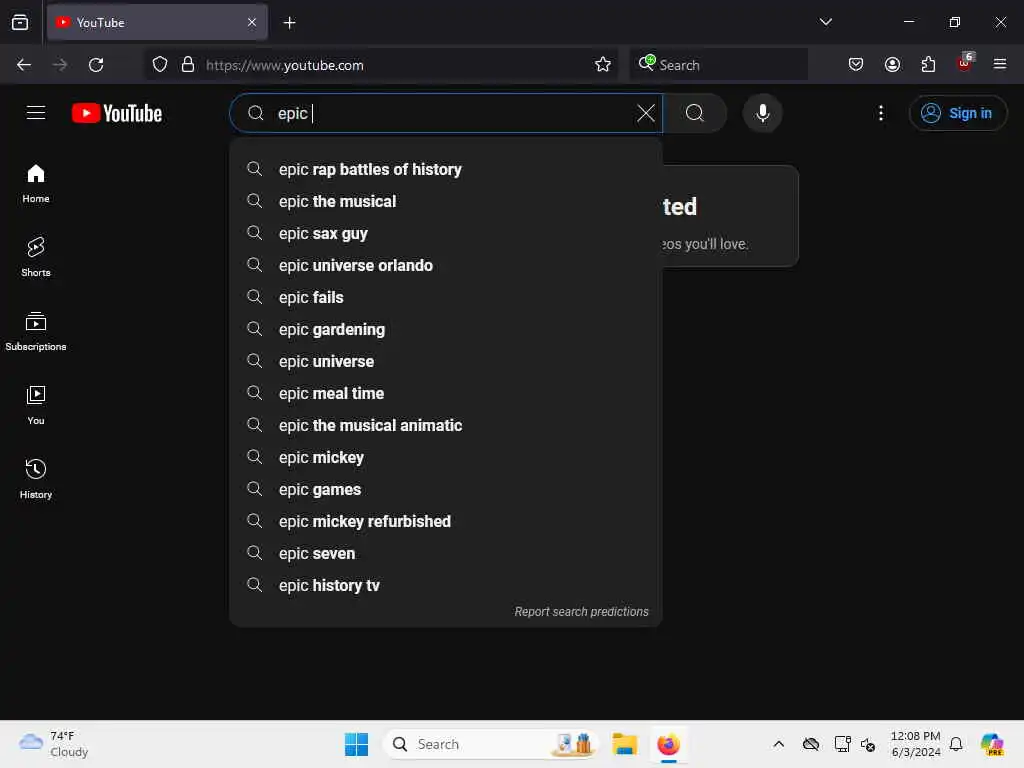The image size is (1024, 768).
Task: Clear the search box with the X icon
Action: 645,113
